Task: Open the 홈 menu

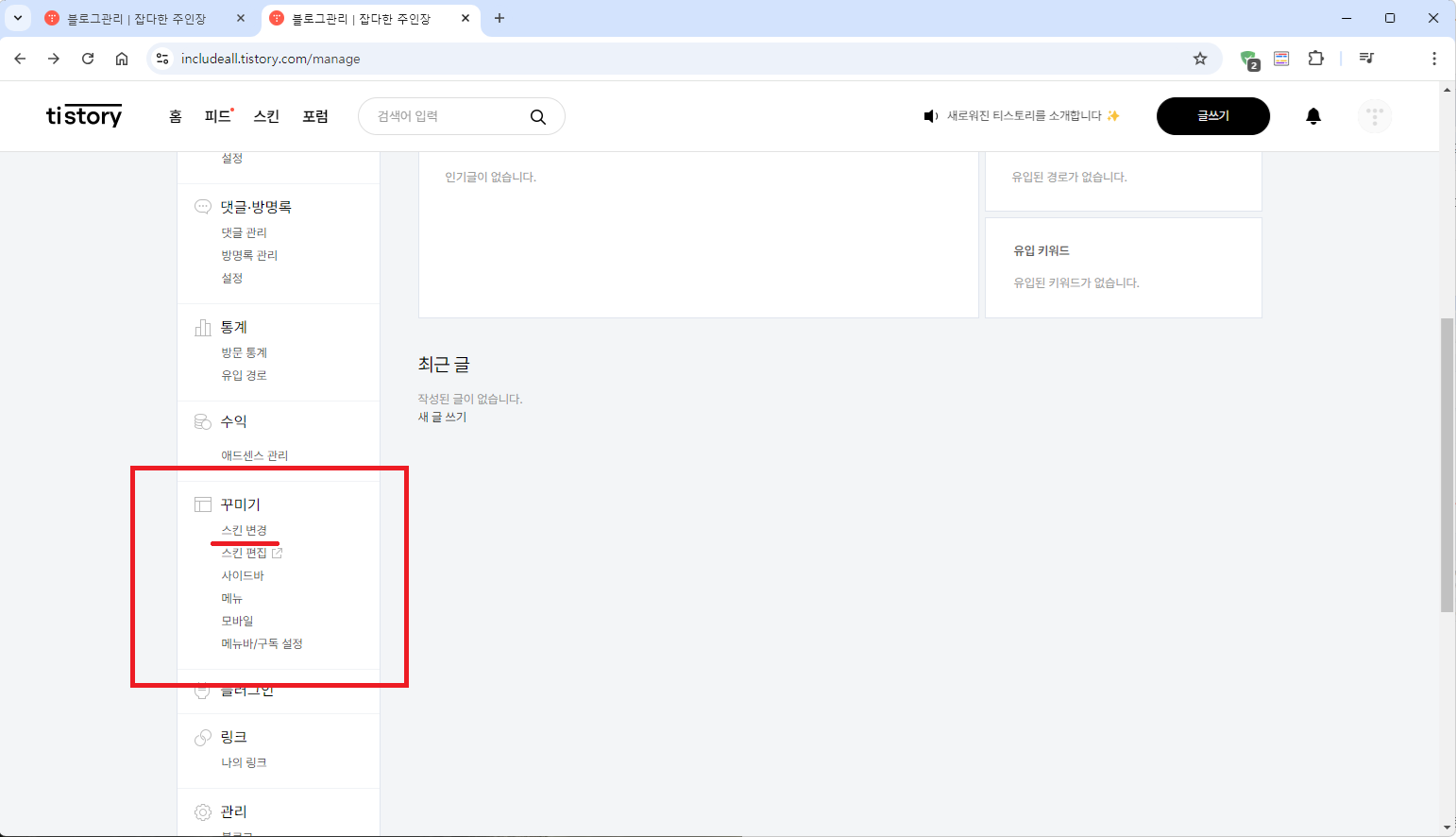Action: tap(175, 116)
